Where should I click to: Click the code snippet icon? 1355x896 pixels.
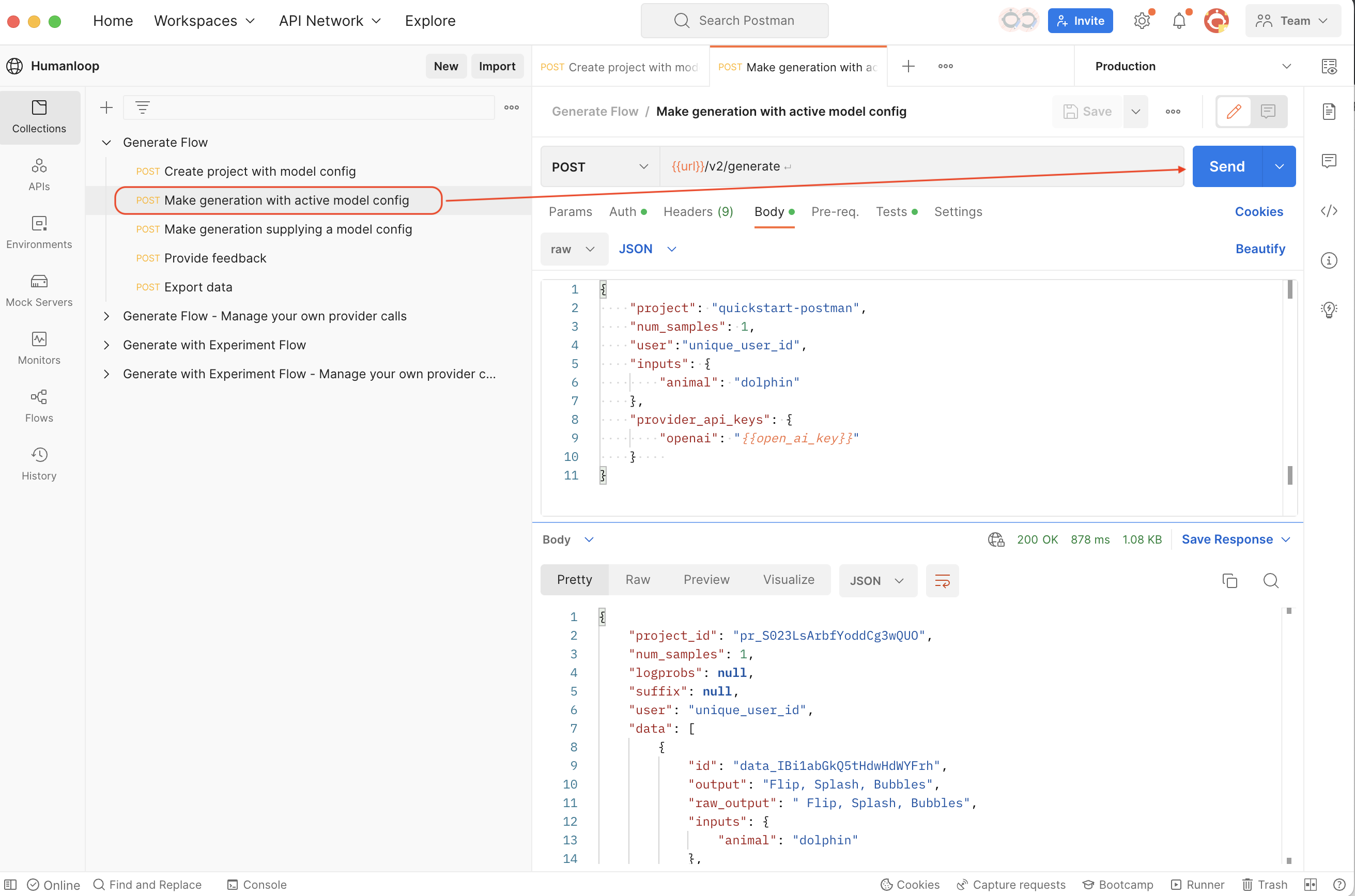point(1328,211)
